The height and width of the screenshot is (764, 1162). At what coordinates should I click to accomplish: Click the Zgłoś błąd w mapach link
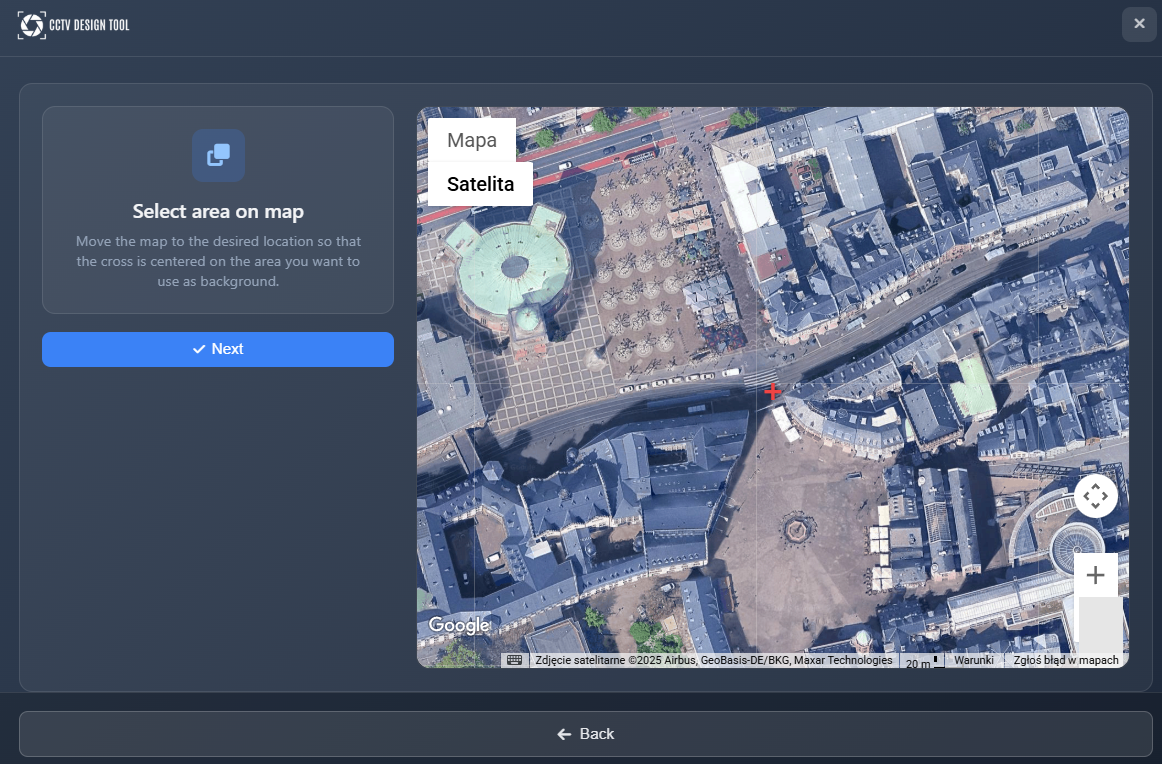(x=1065, y=660)
